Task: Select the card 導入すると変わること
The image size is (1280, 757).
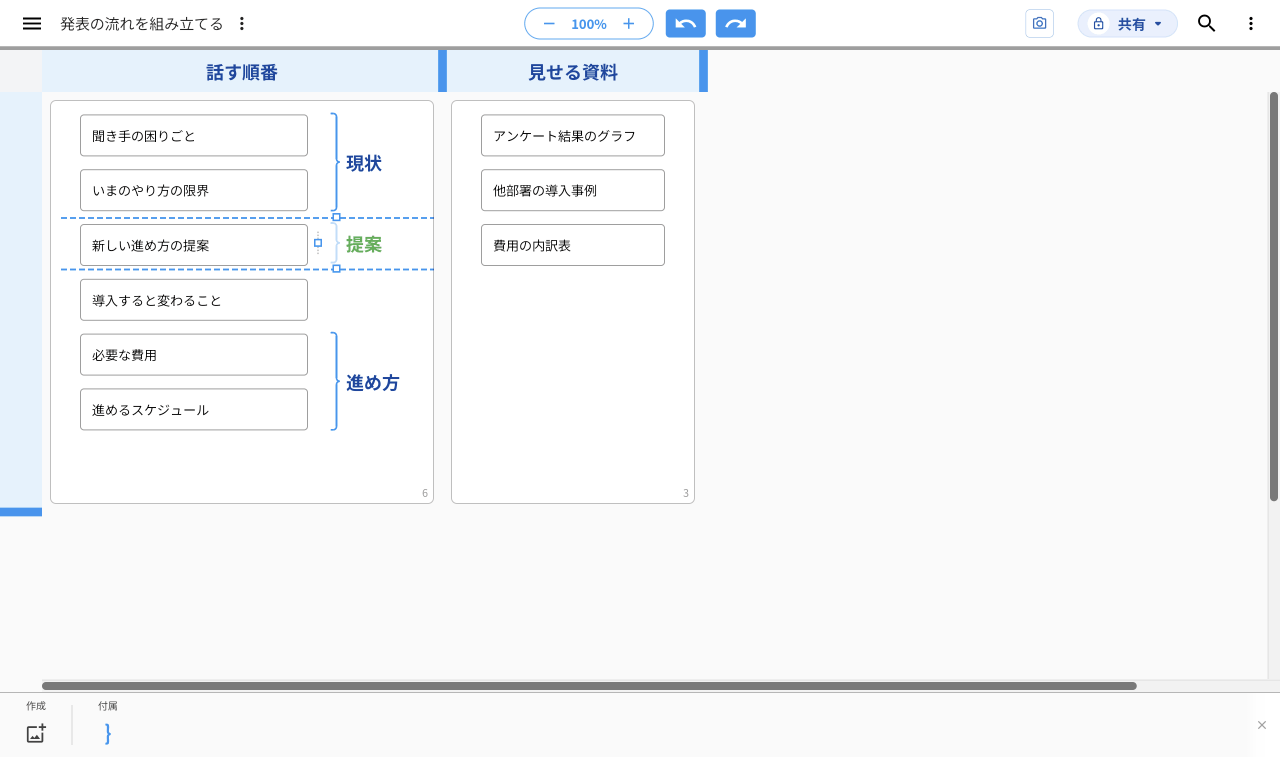Action: (194, 300)
